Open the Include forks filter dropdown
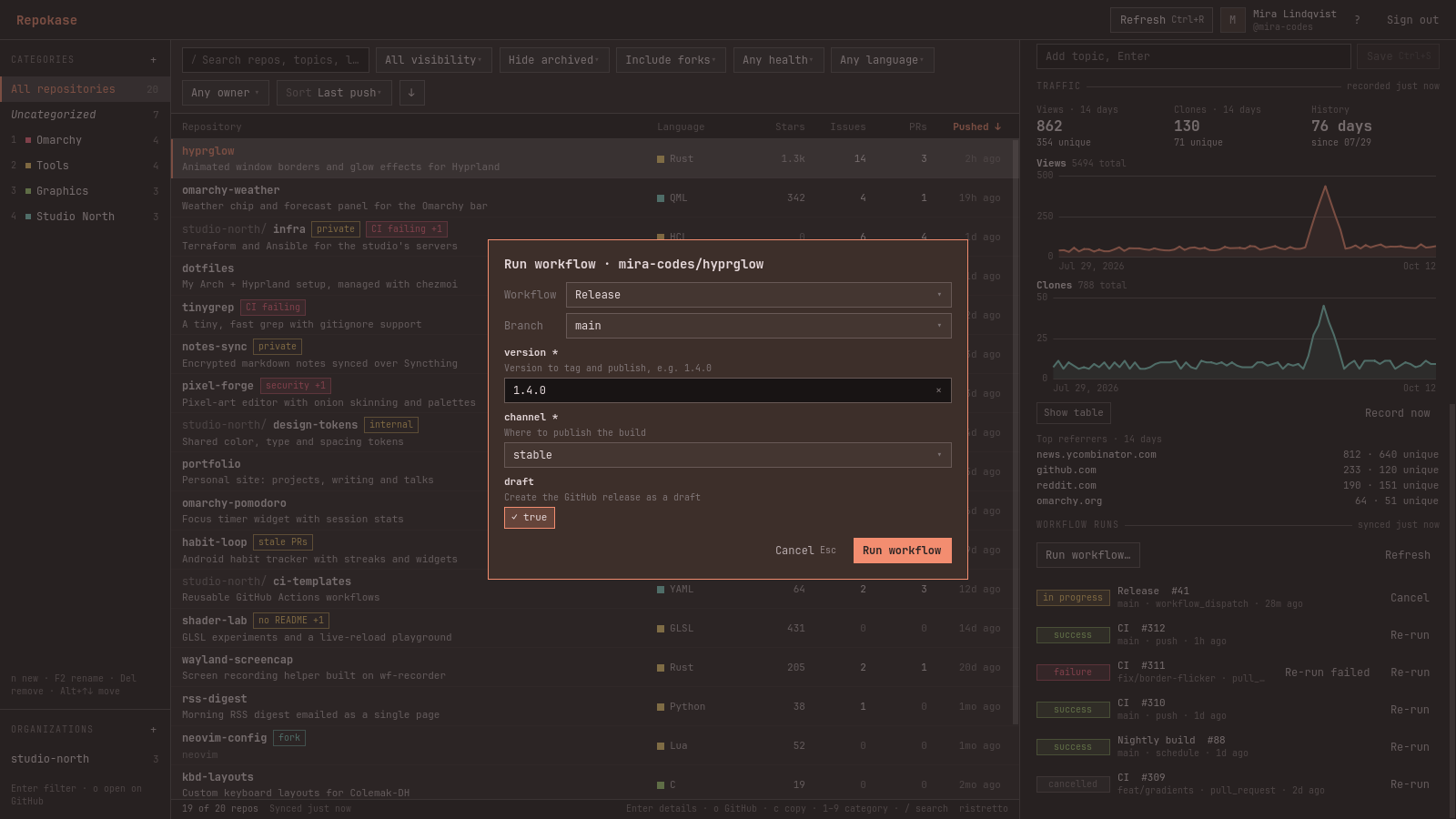This screenshot has width=1456, height=819. tap(671, 60)
